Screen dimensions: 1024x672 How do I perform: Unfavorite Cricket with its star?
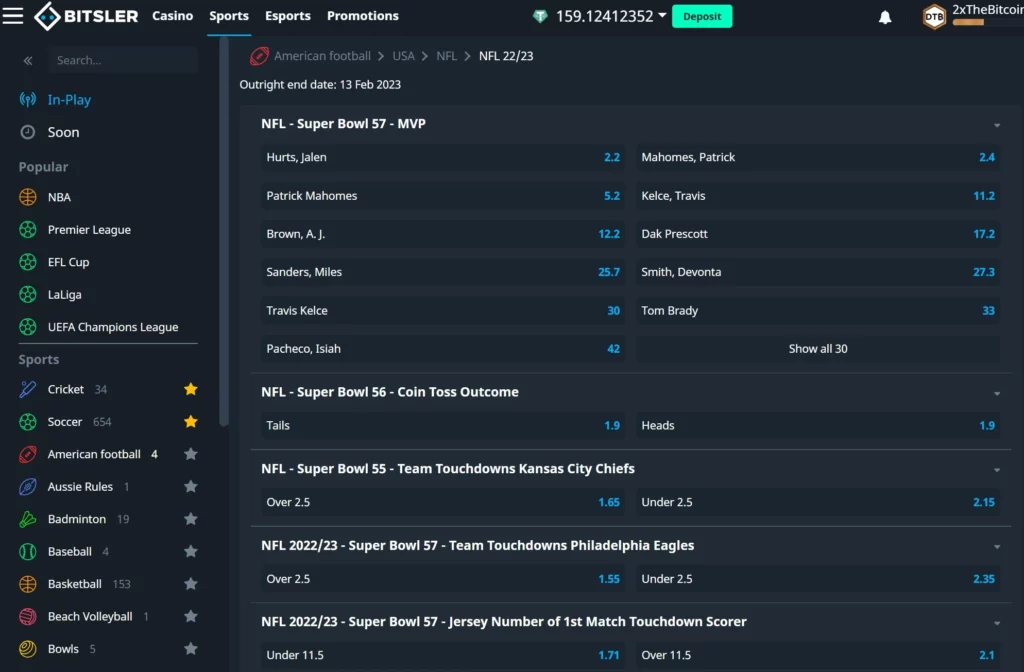click(191, 389)
